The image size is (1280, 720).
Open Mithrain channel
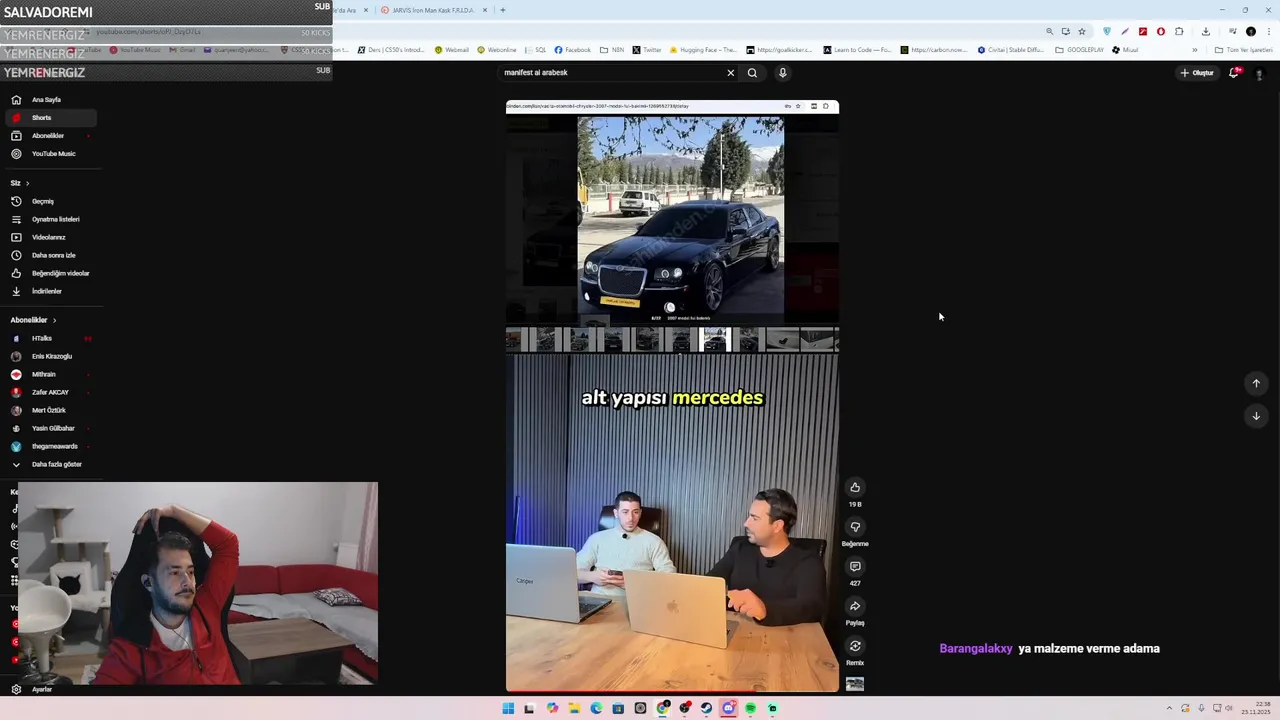50,374
